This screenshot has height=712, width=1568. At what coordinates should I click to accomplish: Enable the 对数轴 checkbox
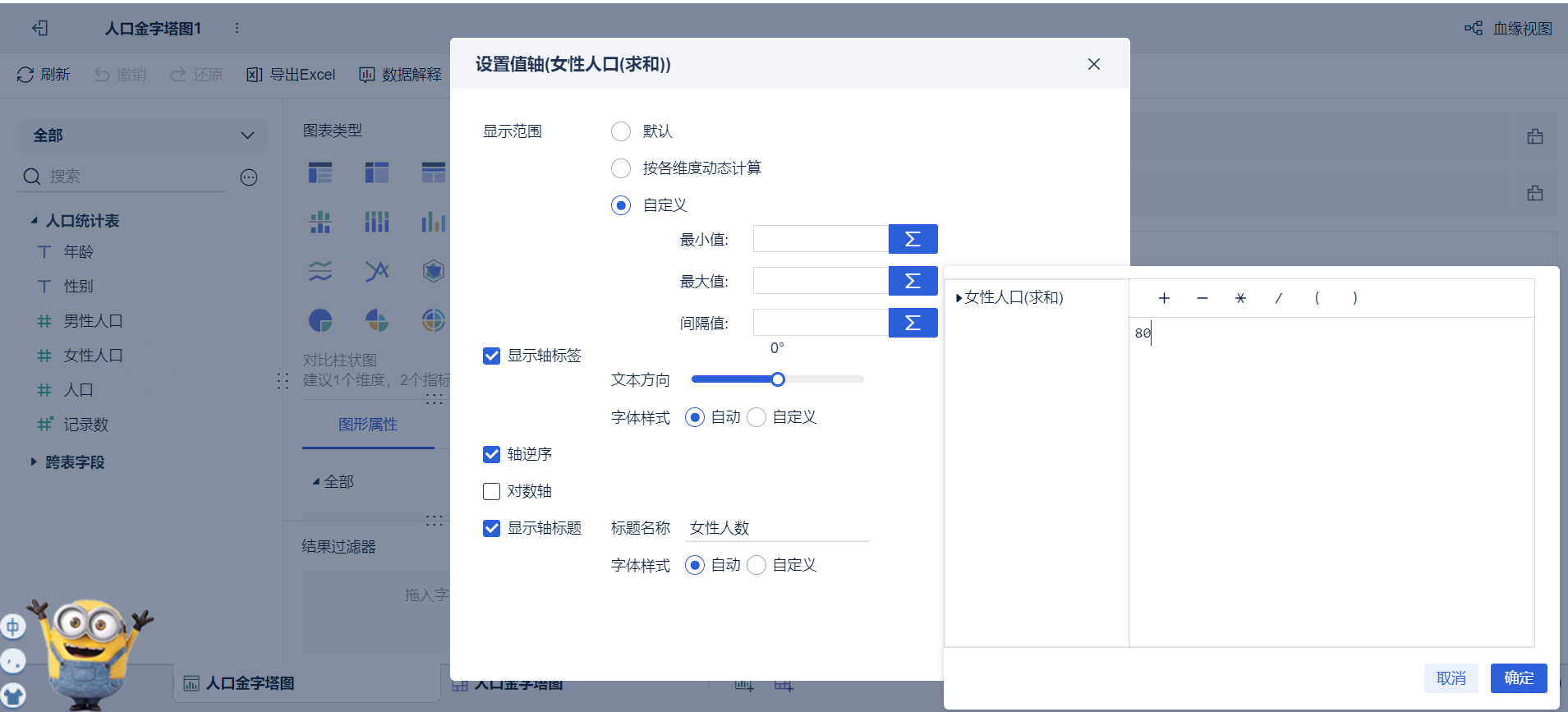click(x=492, y=491)
